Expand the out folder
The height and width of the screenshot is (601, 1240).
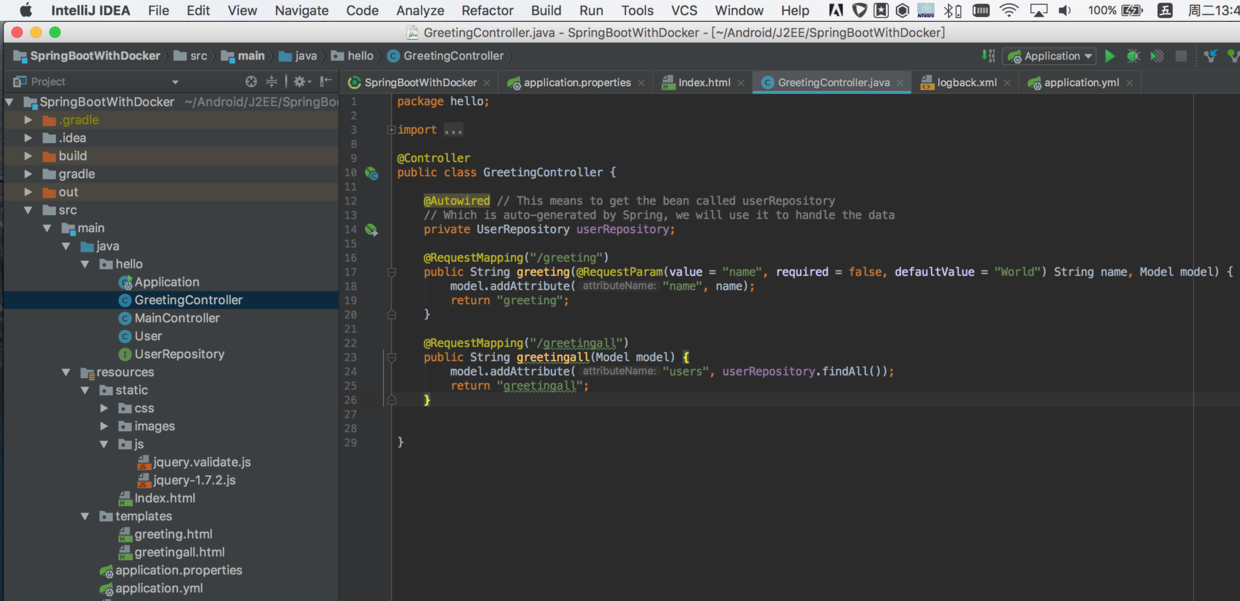click(x=29, y=192)
